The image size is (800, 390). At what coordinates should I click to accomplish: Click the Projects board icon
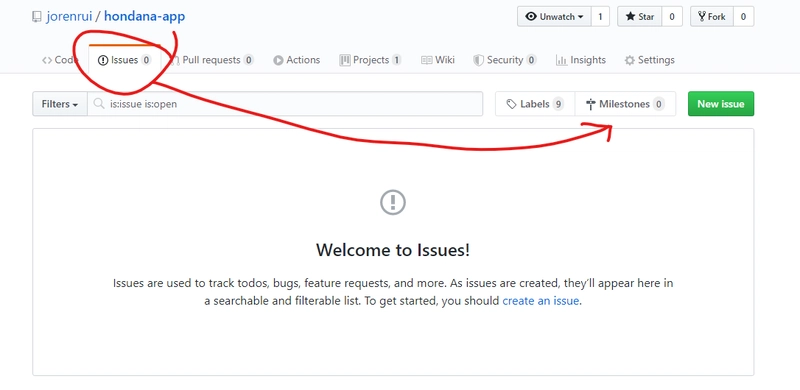pos(345,60)
